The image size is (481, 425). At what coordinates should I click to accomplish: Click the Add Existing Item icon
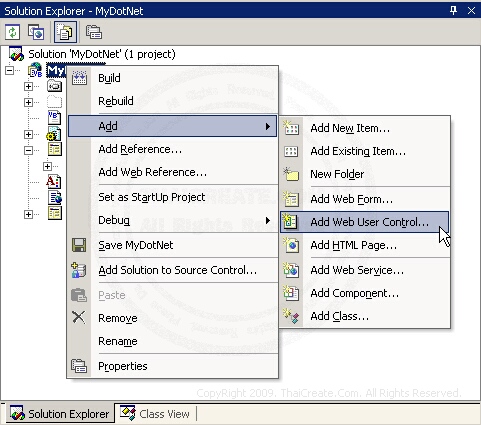pyautogui.click(x=291, y=151)
